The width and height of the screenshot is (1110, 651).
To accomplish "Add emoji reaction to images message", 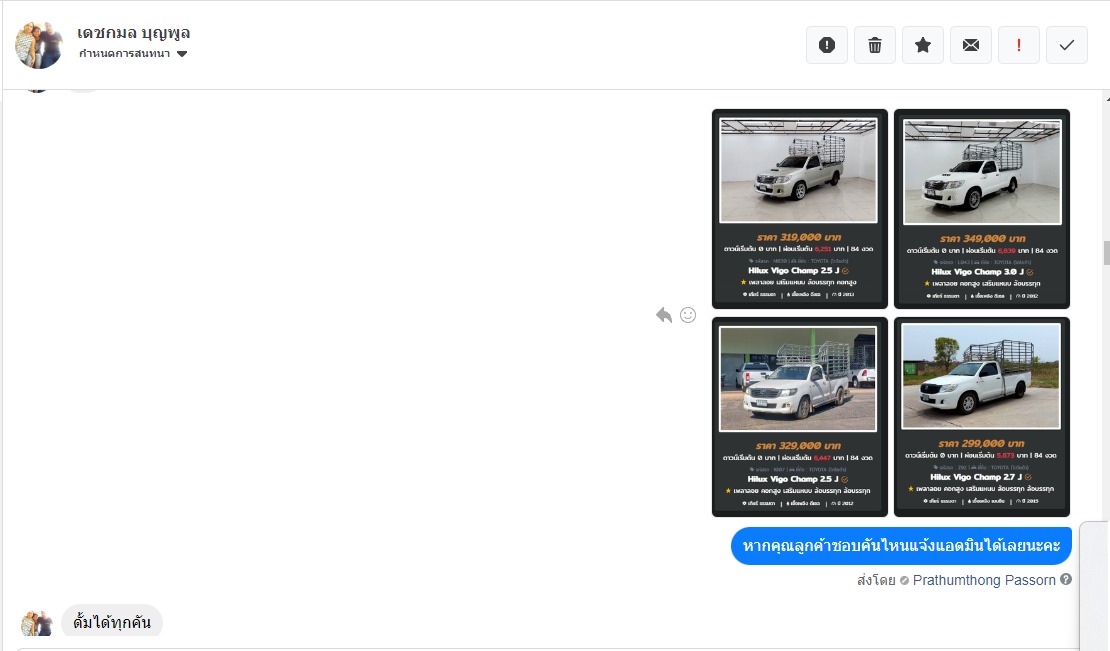I will (688, 315).
